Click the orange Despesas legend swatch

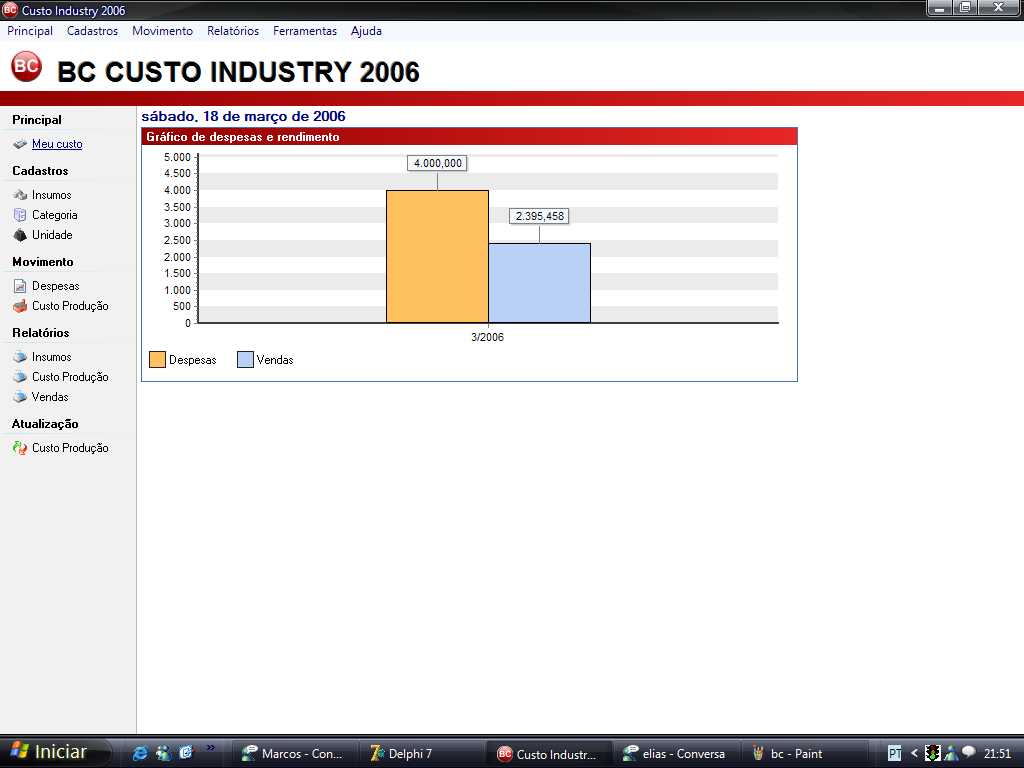[x=157, y=360]
